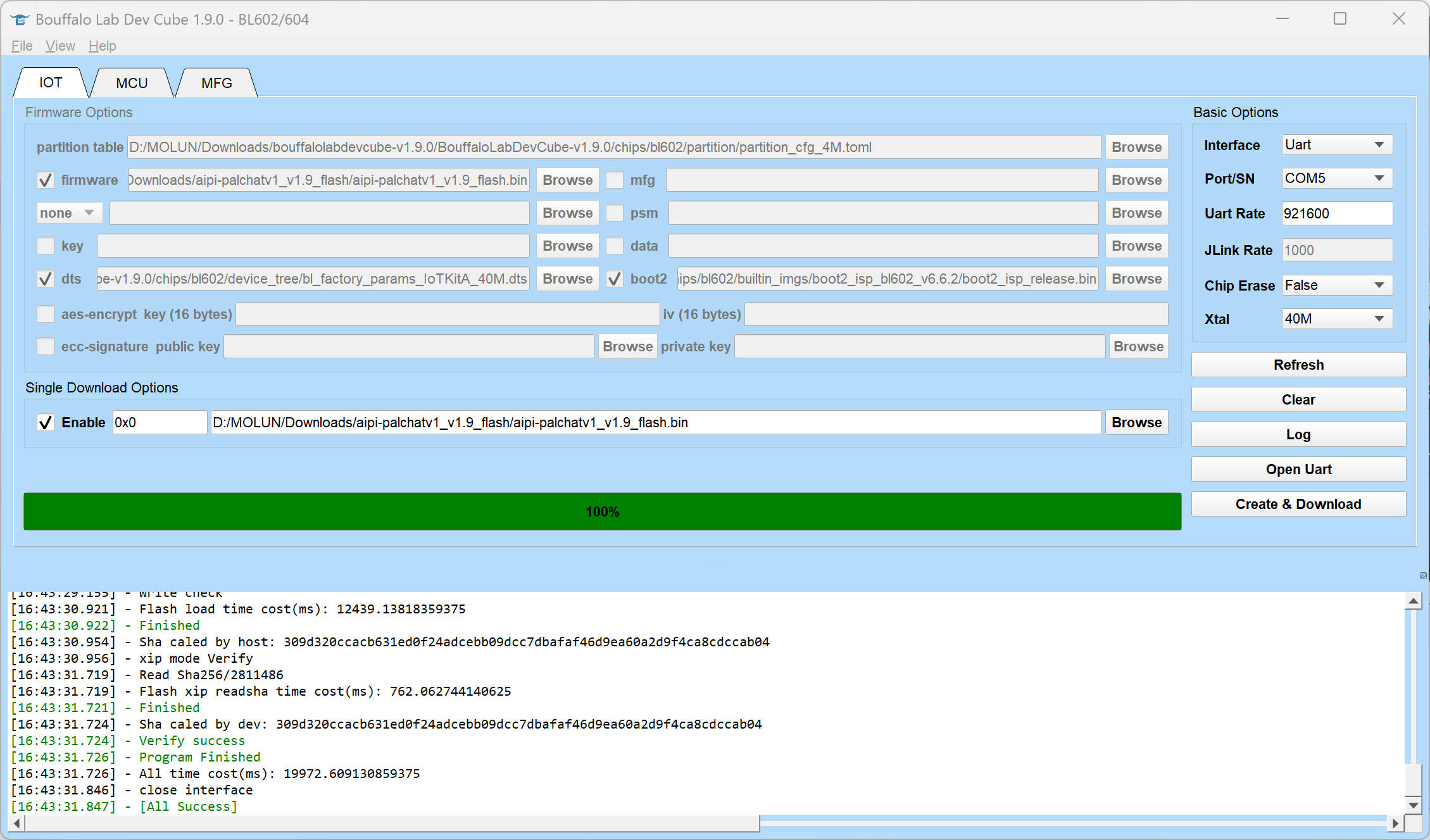Click the Clear button
Screen dimensions: 1430x840
[1298, 399]
